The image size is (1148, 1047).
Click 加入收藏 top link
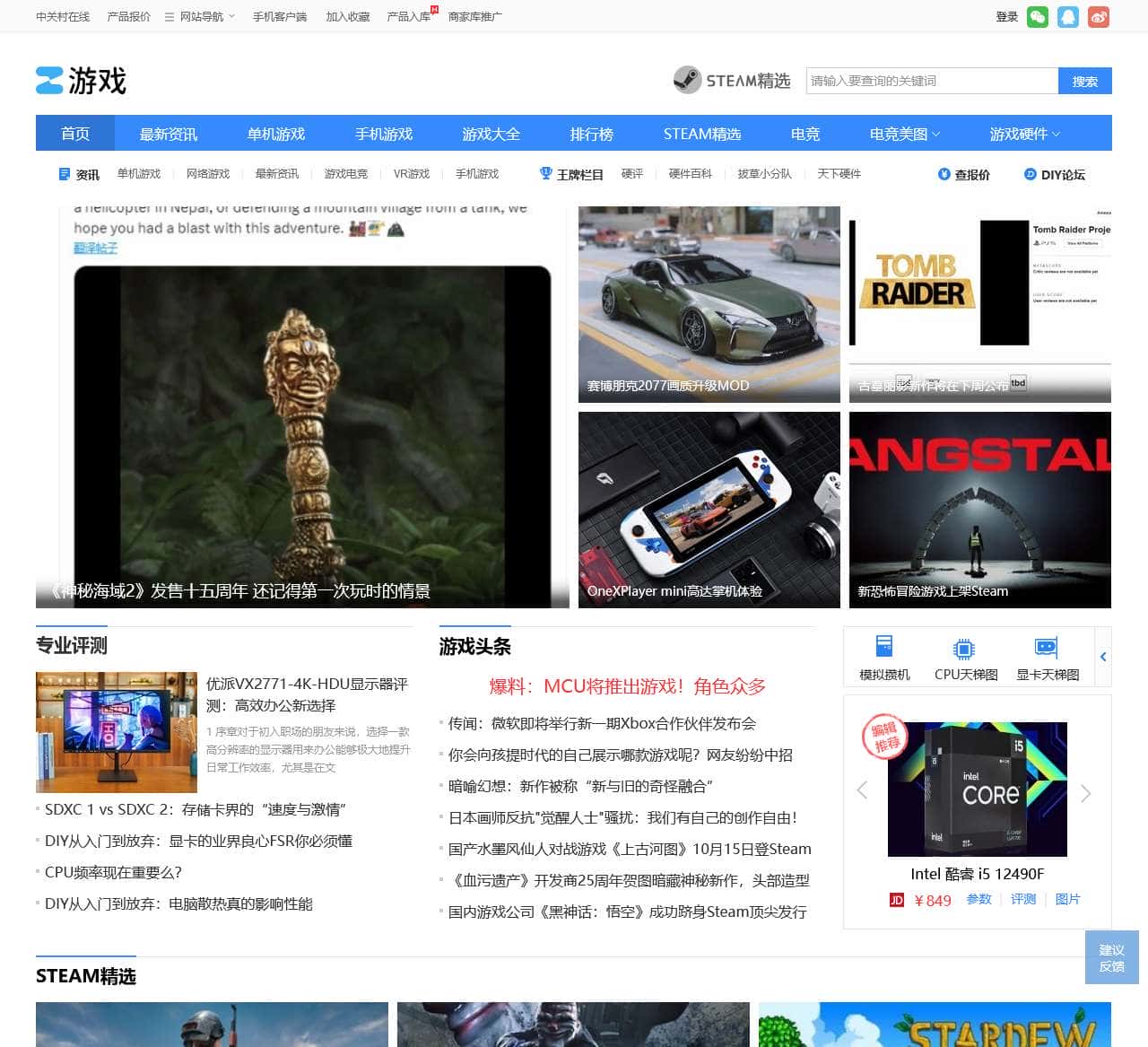[348, 17]
